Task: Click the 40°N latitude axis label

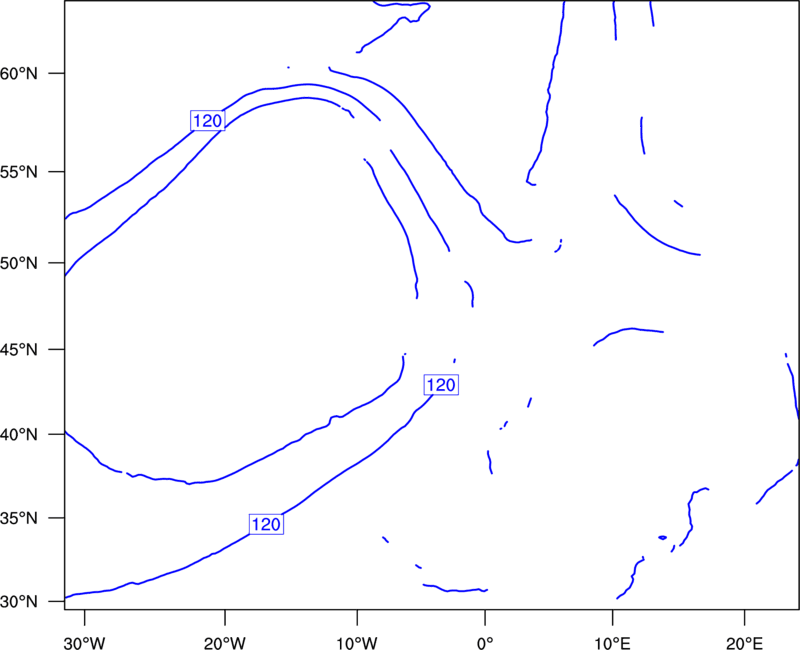Action: coord(19,435)
